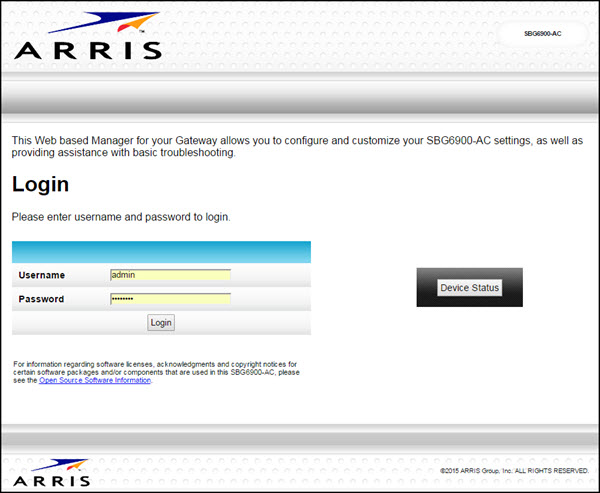The width and height of the screenshot is (600, 493).
Task: Focus the Username input field
Action: (170, 275)
